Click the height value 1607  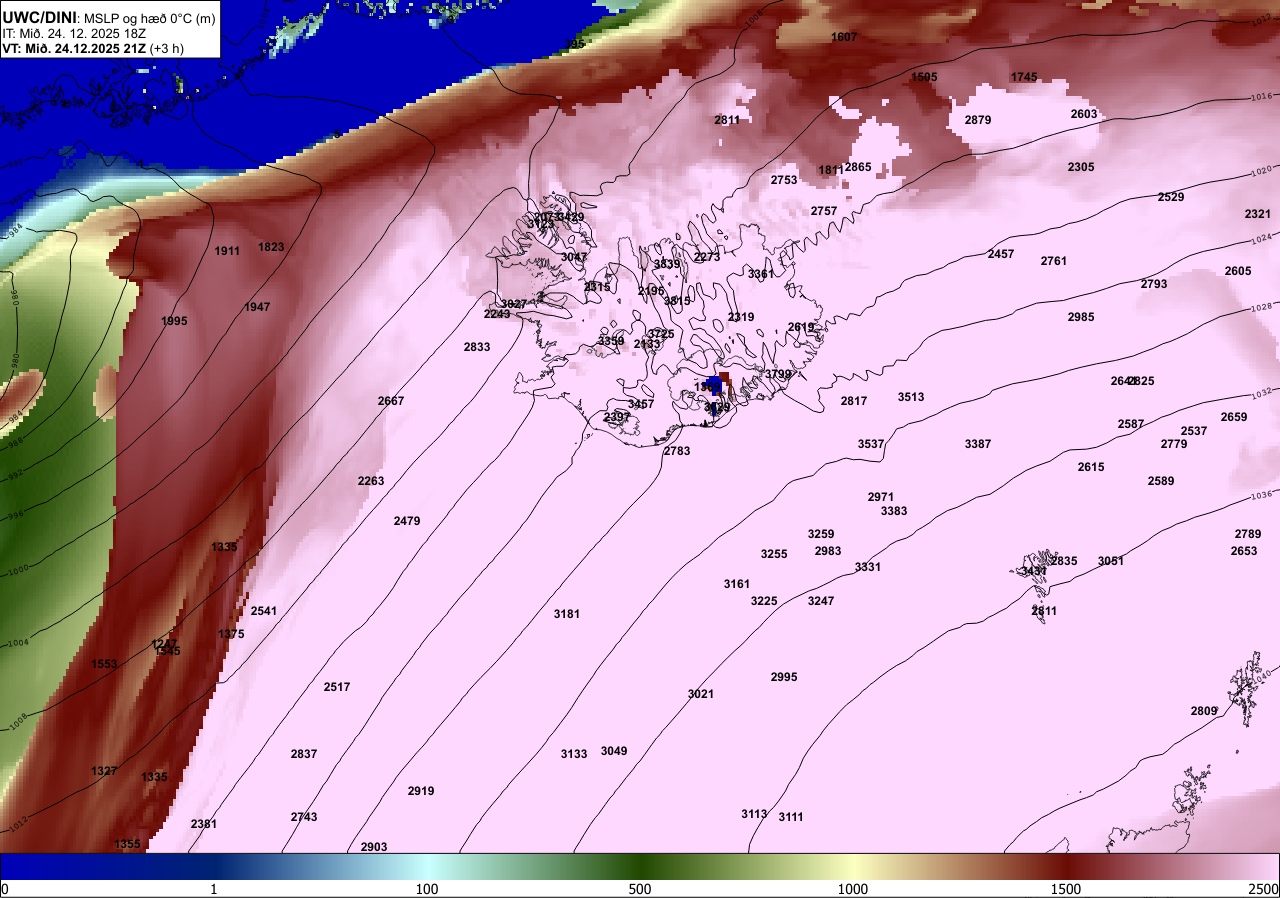844,37
